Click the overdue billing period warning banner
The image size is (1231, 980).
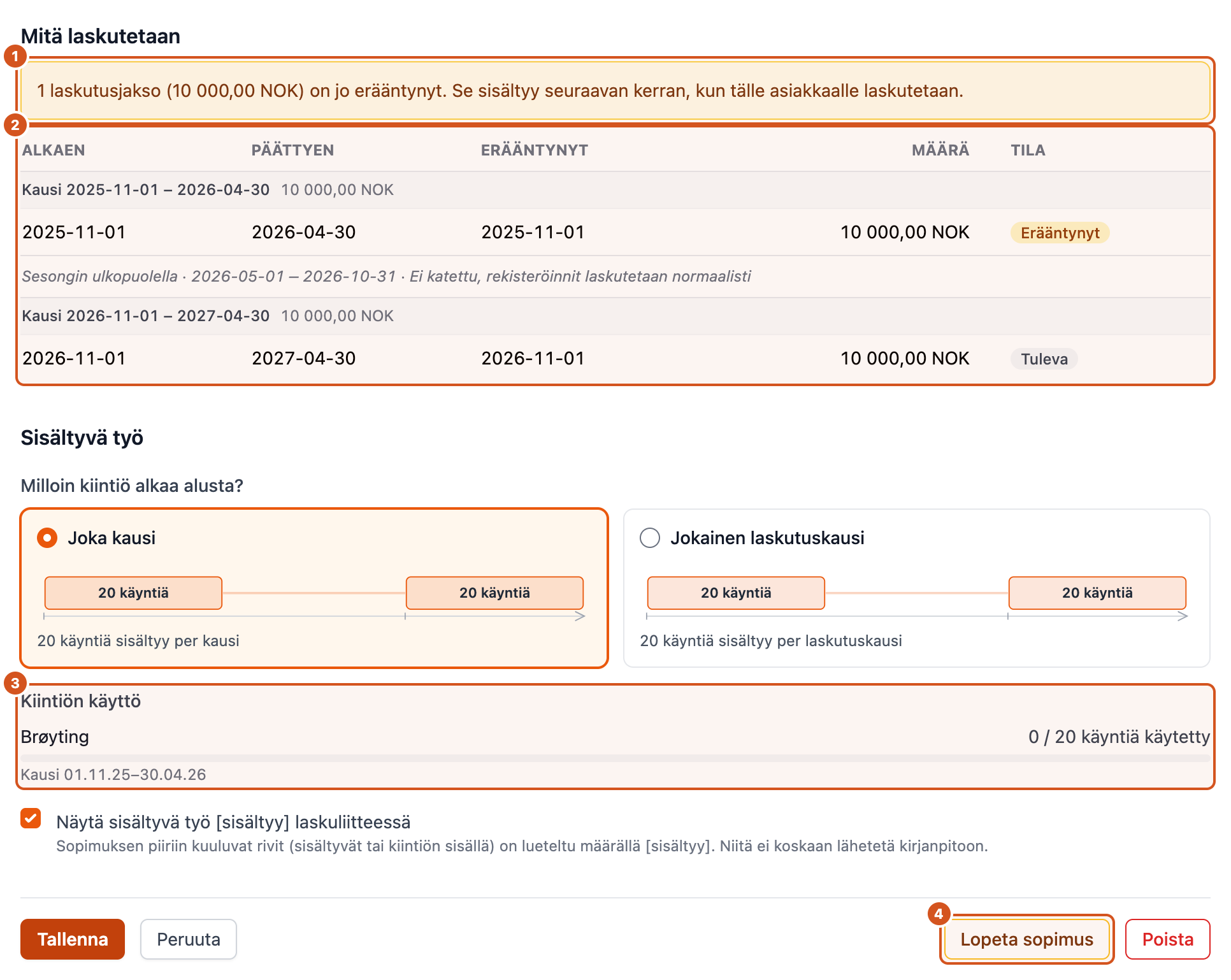[x=615, y=90]
